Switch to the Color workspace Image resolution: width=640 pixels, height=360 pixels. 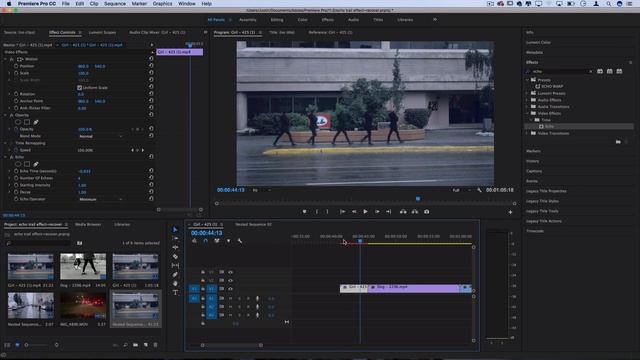[302, 20]
